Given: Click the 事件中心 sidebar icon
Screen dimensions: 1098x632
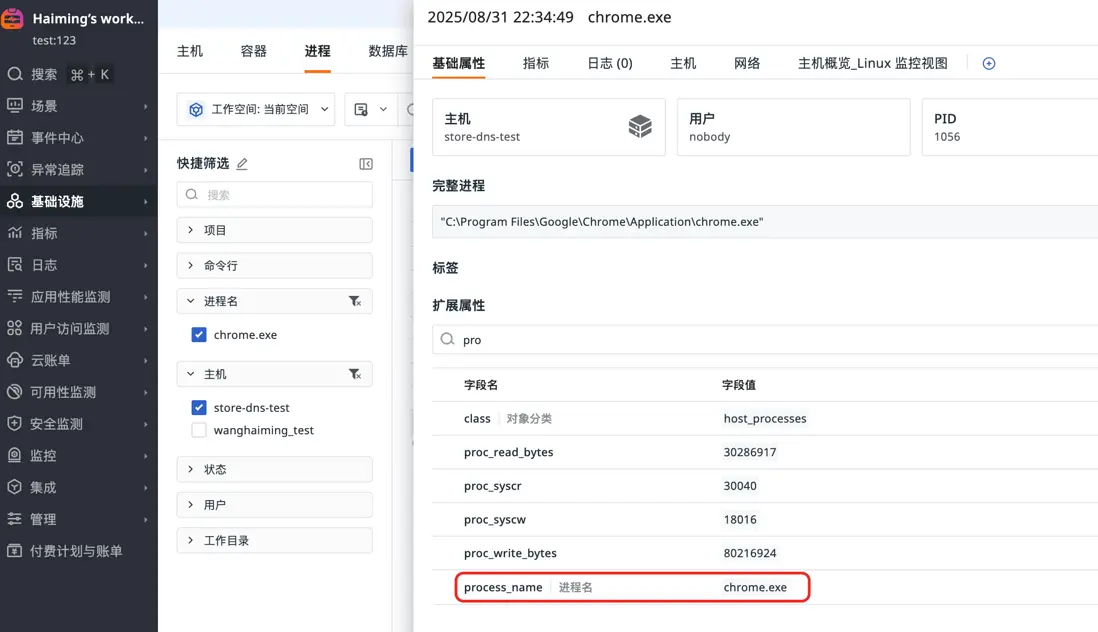Looking at the screenshot, I should point(15,137).
